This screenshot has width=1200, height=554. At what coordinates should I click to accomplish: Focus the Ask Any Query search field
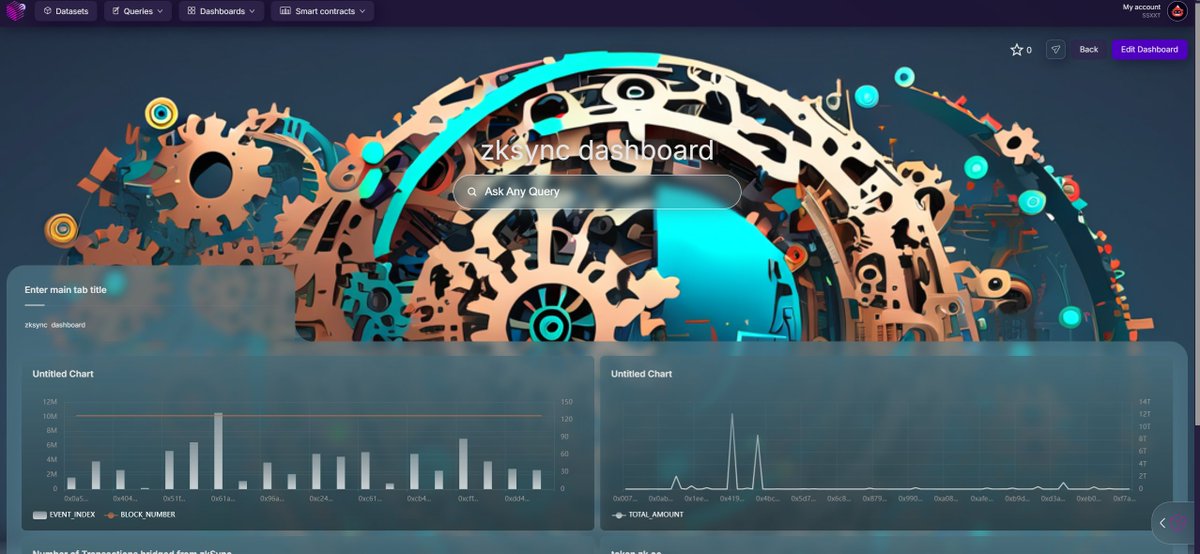tap(597, 191)
